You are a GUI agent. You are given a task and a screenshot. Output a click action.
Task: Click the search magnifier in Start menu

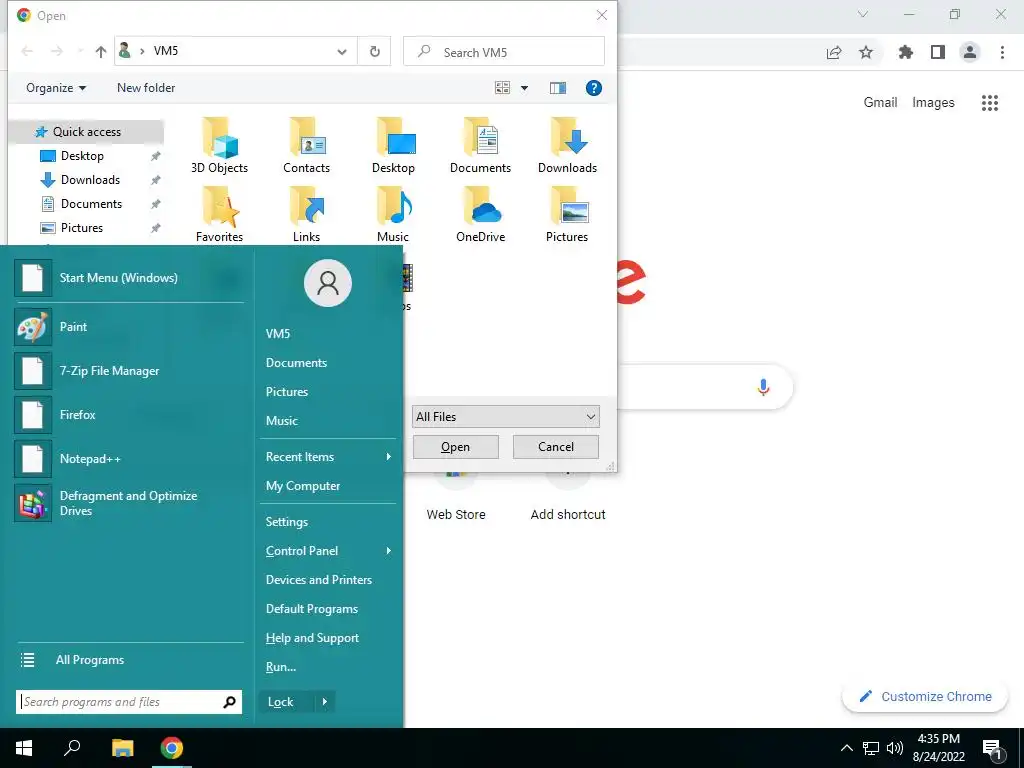pos(229,702)
